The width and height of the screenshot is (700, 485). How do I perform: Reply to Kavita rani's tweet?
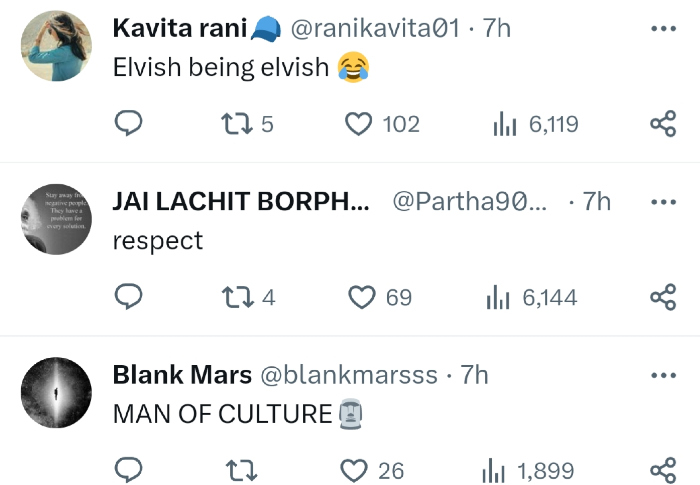pyautogui.click(x=128, y=124)
